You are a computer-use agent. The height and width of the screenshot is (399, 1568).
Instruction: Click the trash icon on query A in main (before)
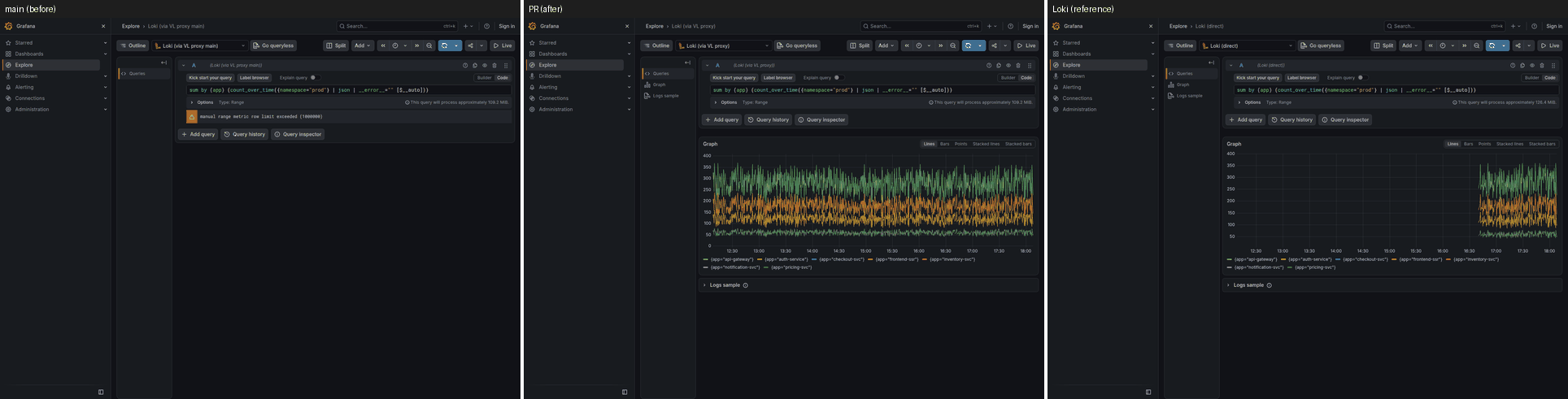(x=494, y=65)
